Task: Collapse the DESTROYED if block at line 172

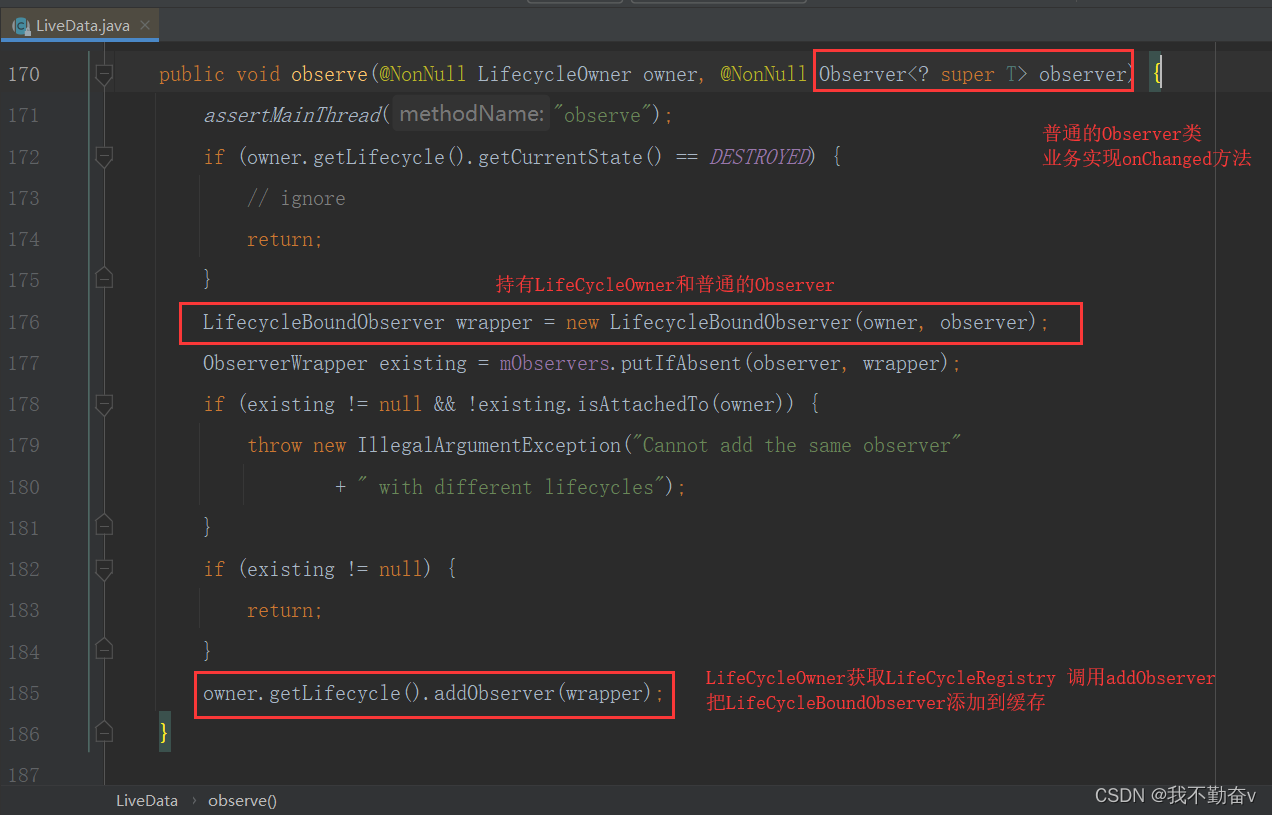Action: 104,157
